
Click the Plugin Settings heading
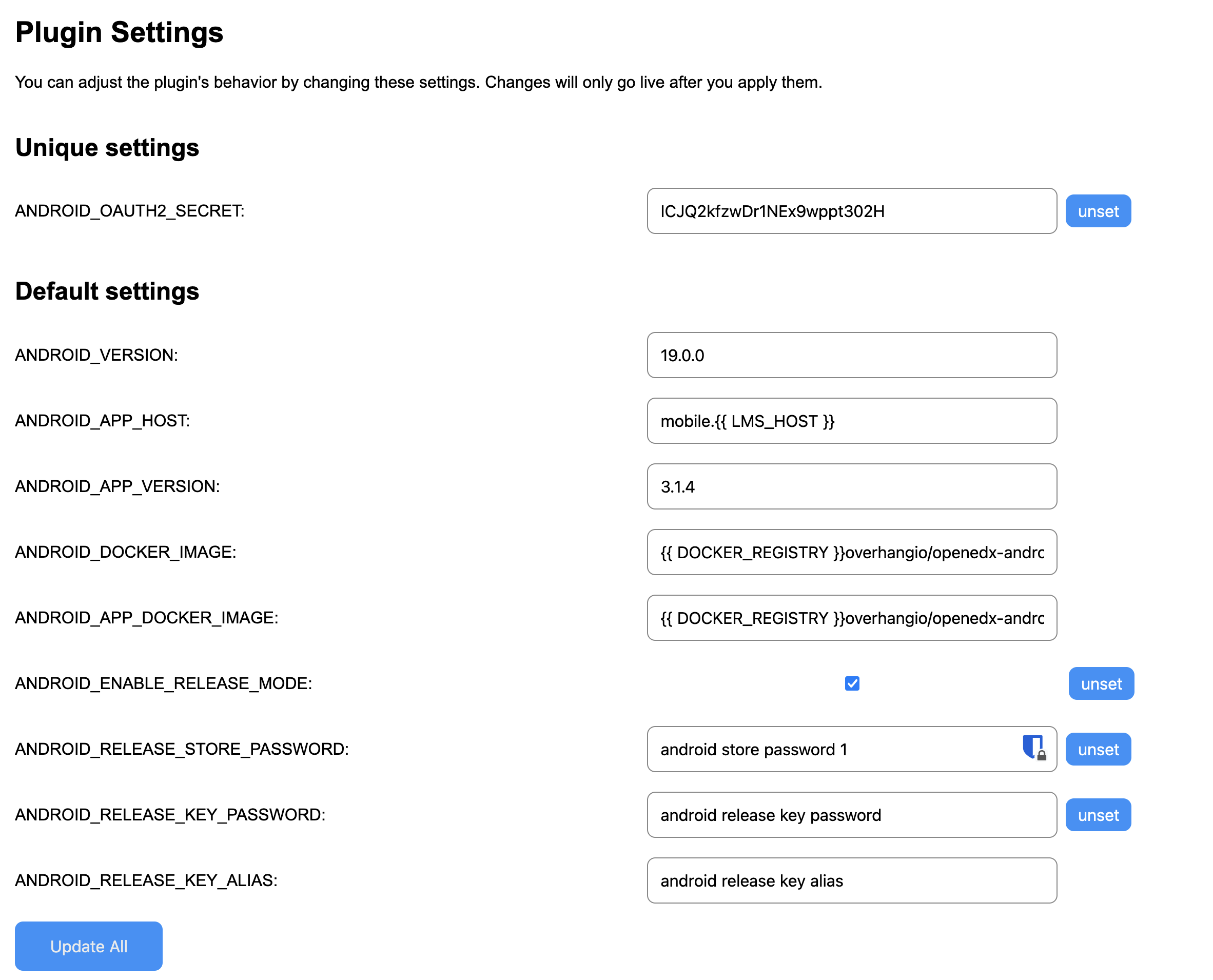click(x=119, y=32)
